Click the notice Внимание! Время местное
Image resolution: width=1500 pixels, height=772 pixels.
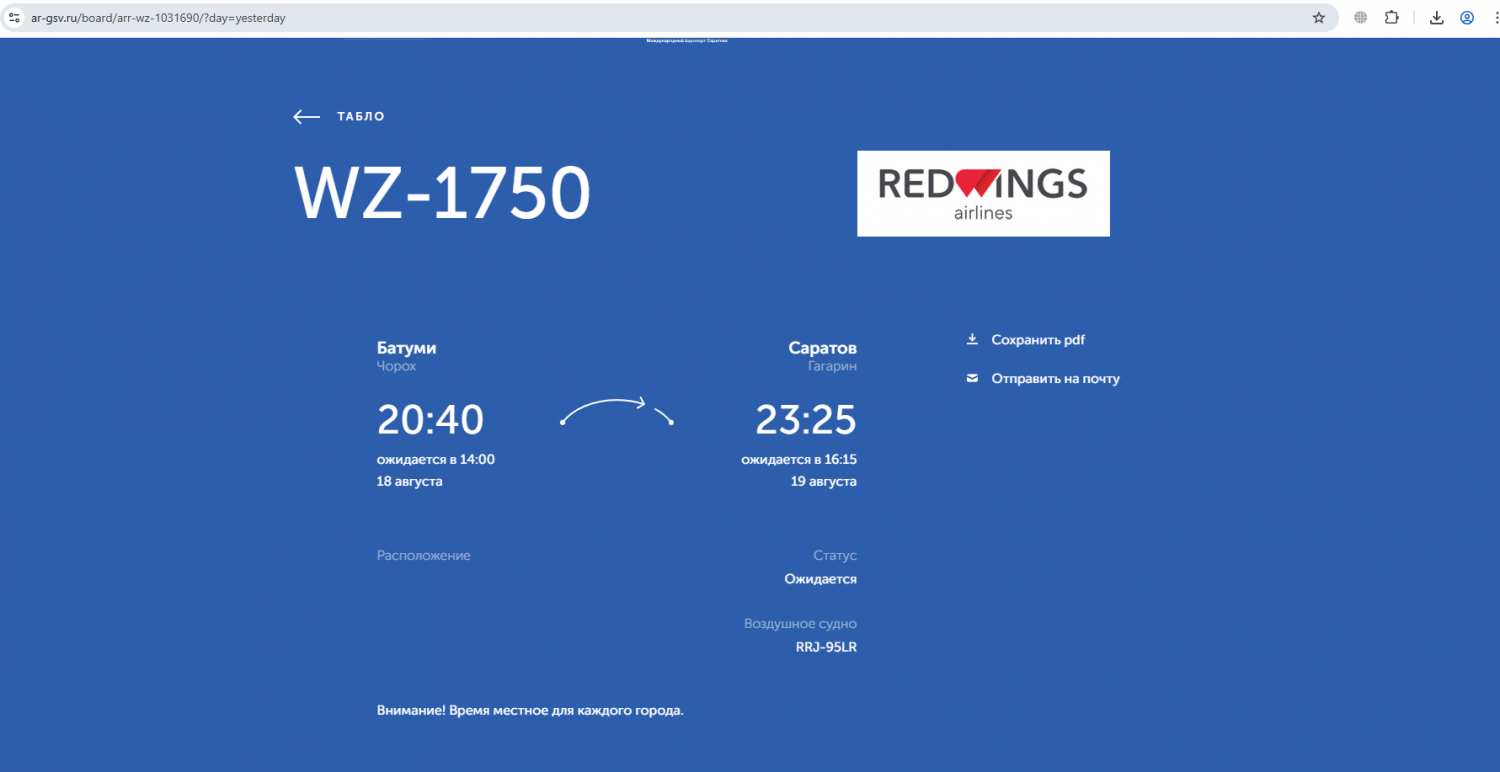point(530,711)
